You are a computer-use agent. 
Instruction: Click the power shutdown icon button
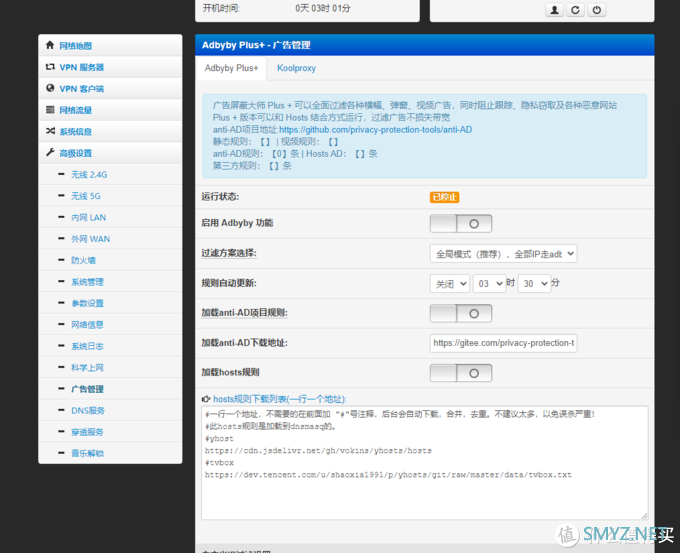click(x=597, y=10)
